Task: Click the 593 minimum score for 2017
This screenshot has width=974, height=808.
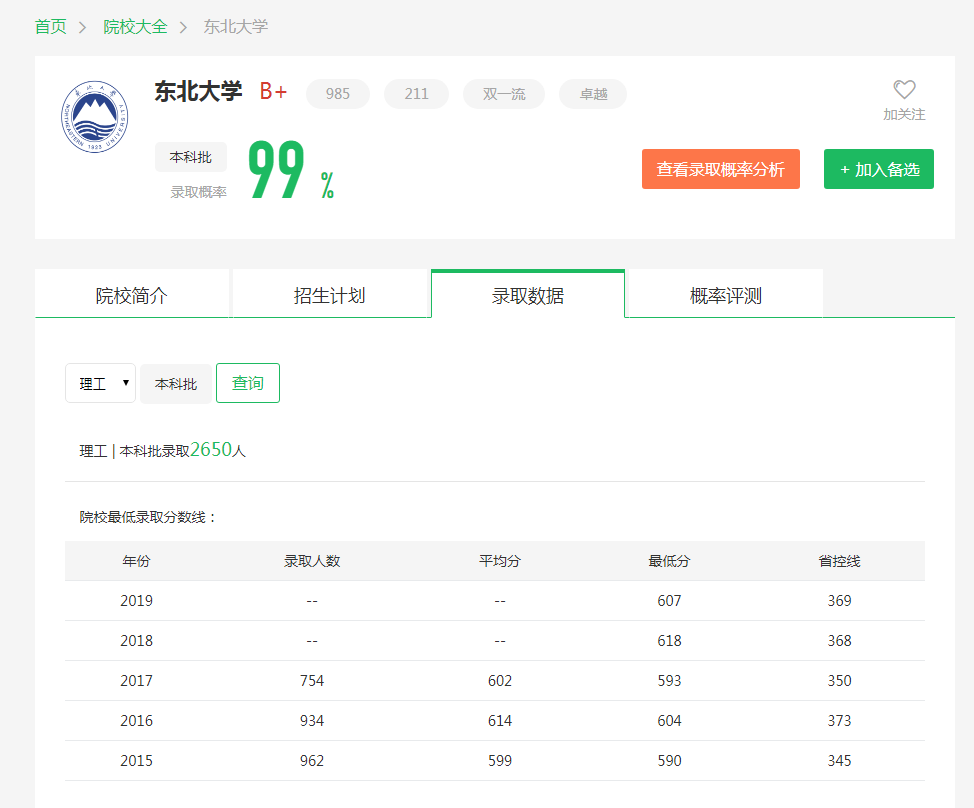Action: (x=669, y=681)
